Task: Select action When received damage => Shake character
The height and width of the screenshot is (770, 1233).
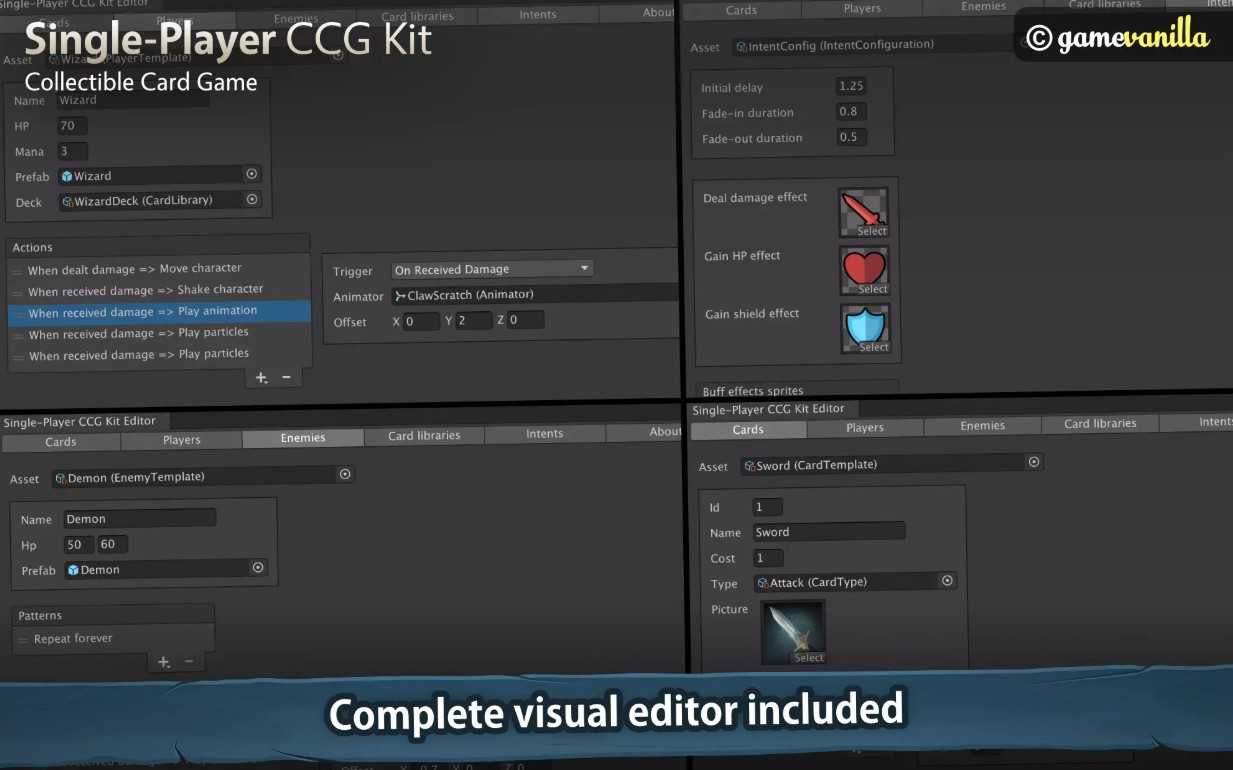Action: pos(159,290)
